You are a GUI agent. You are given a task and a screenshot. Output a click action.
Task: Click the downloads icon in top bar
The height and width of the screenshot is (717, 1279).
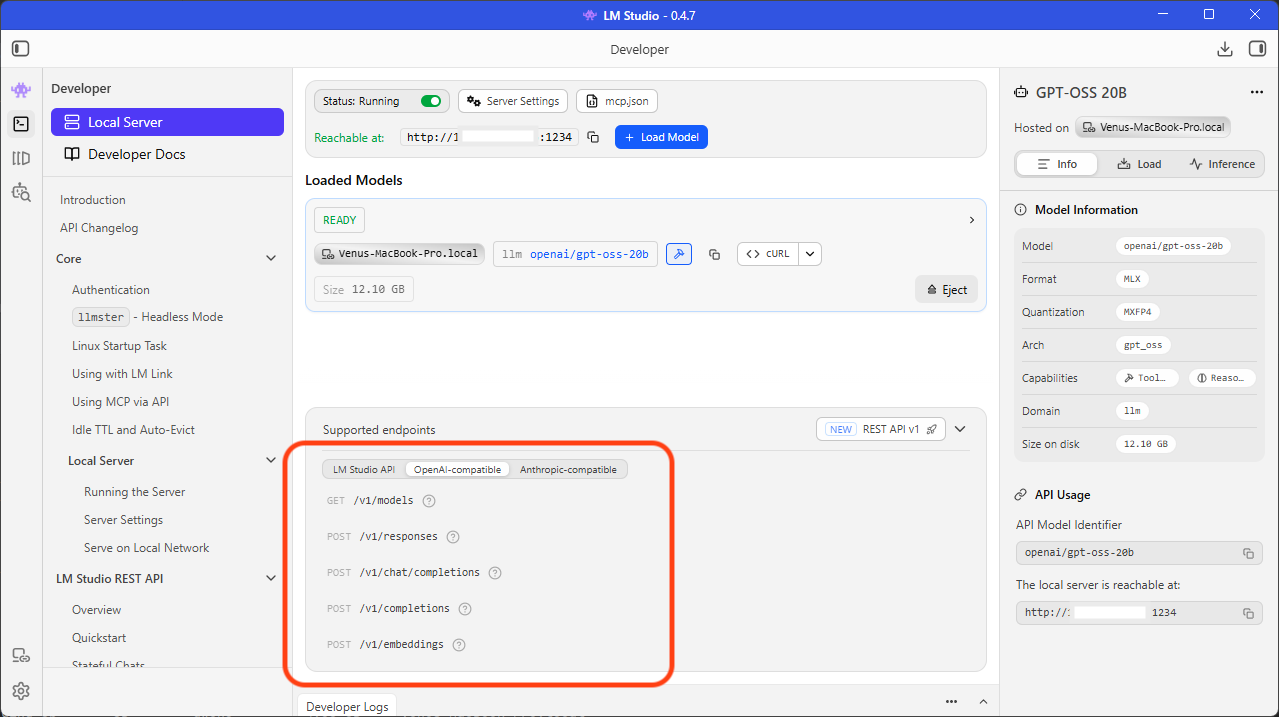1224,49
